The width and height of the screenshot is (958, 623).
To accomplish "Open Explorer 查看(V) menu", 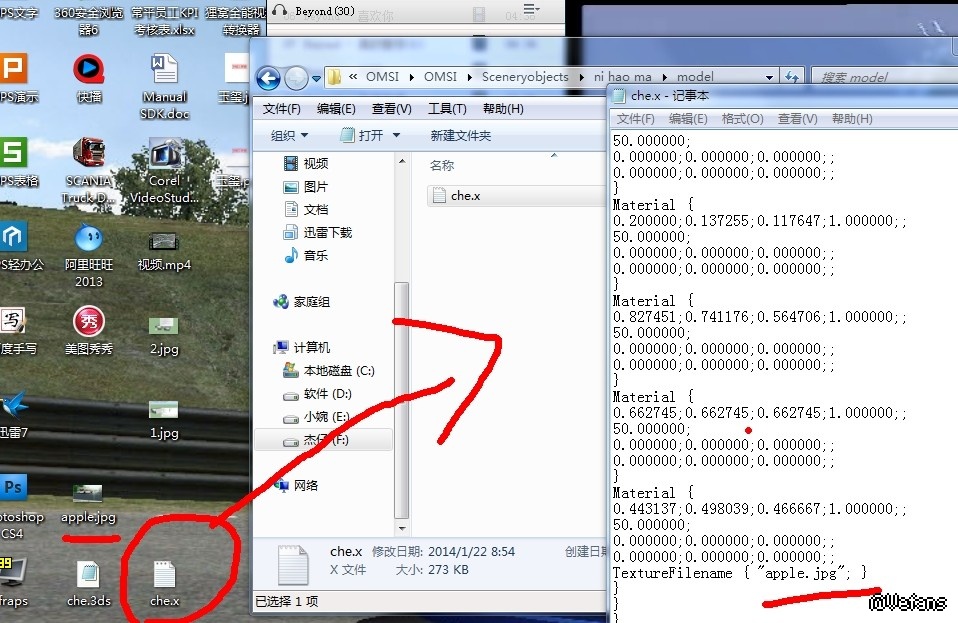I will 392,109.
